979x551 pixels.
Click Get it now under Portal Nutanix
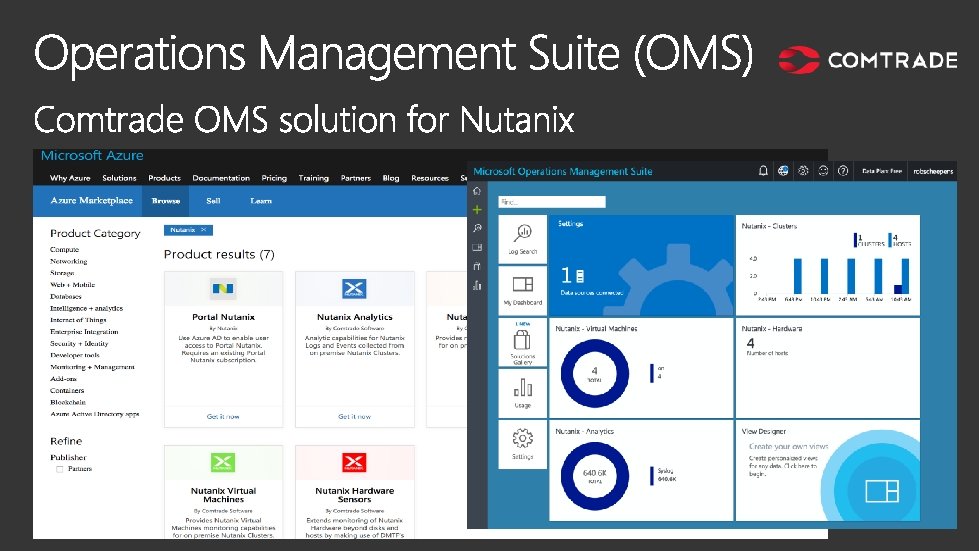pos(223,416)
